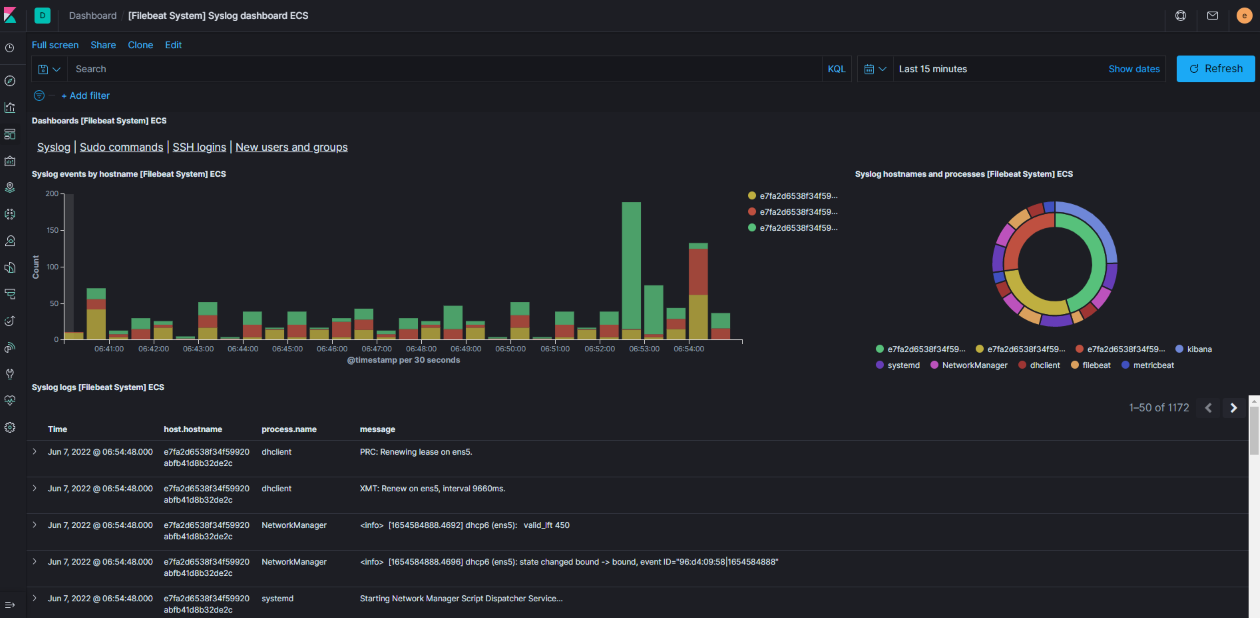
Task: Clone this dashboard
Action: (140, 45)
